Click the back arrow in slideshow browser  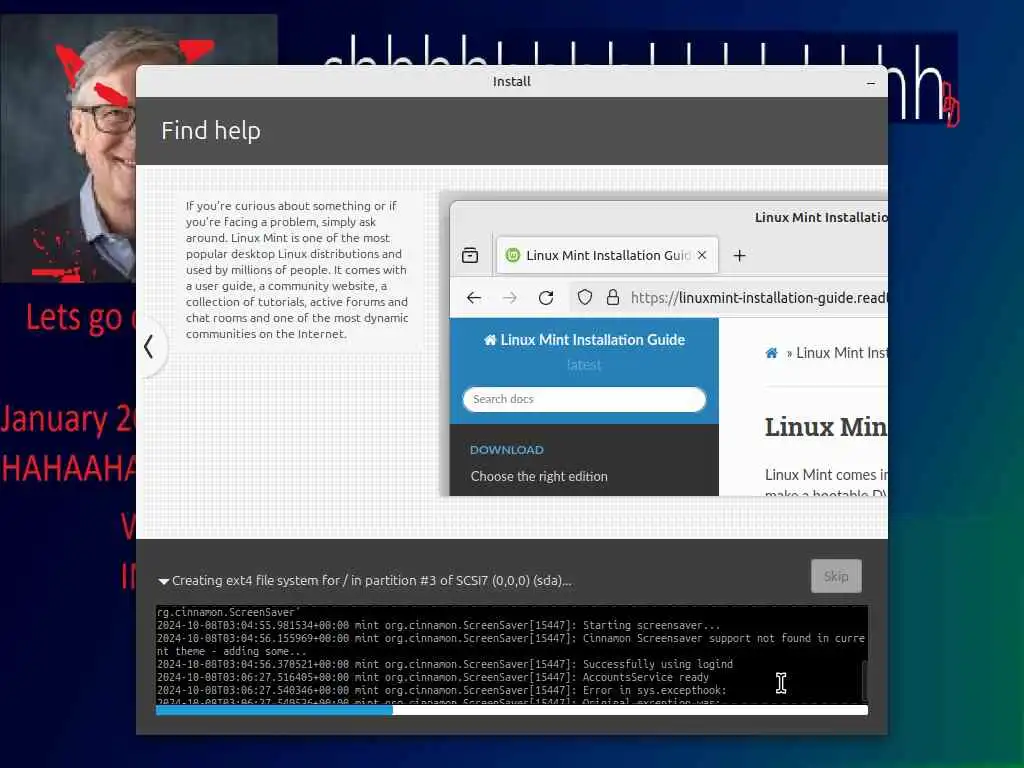tap(474, 298)
